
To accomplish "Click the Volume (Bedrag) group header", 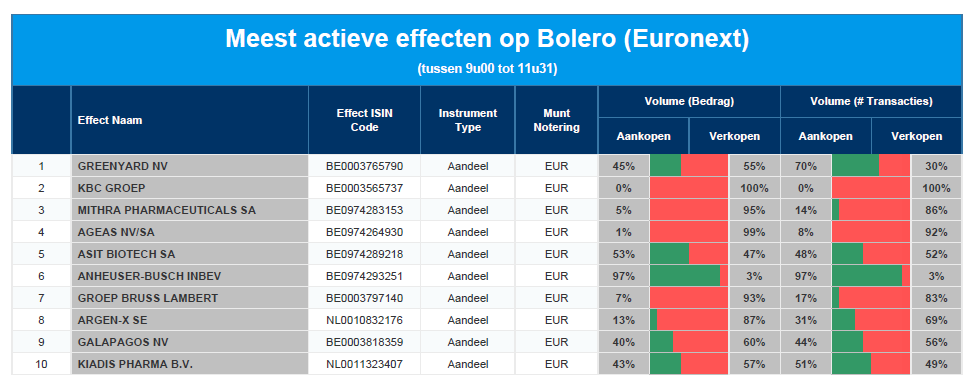I will coord(689,101).
